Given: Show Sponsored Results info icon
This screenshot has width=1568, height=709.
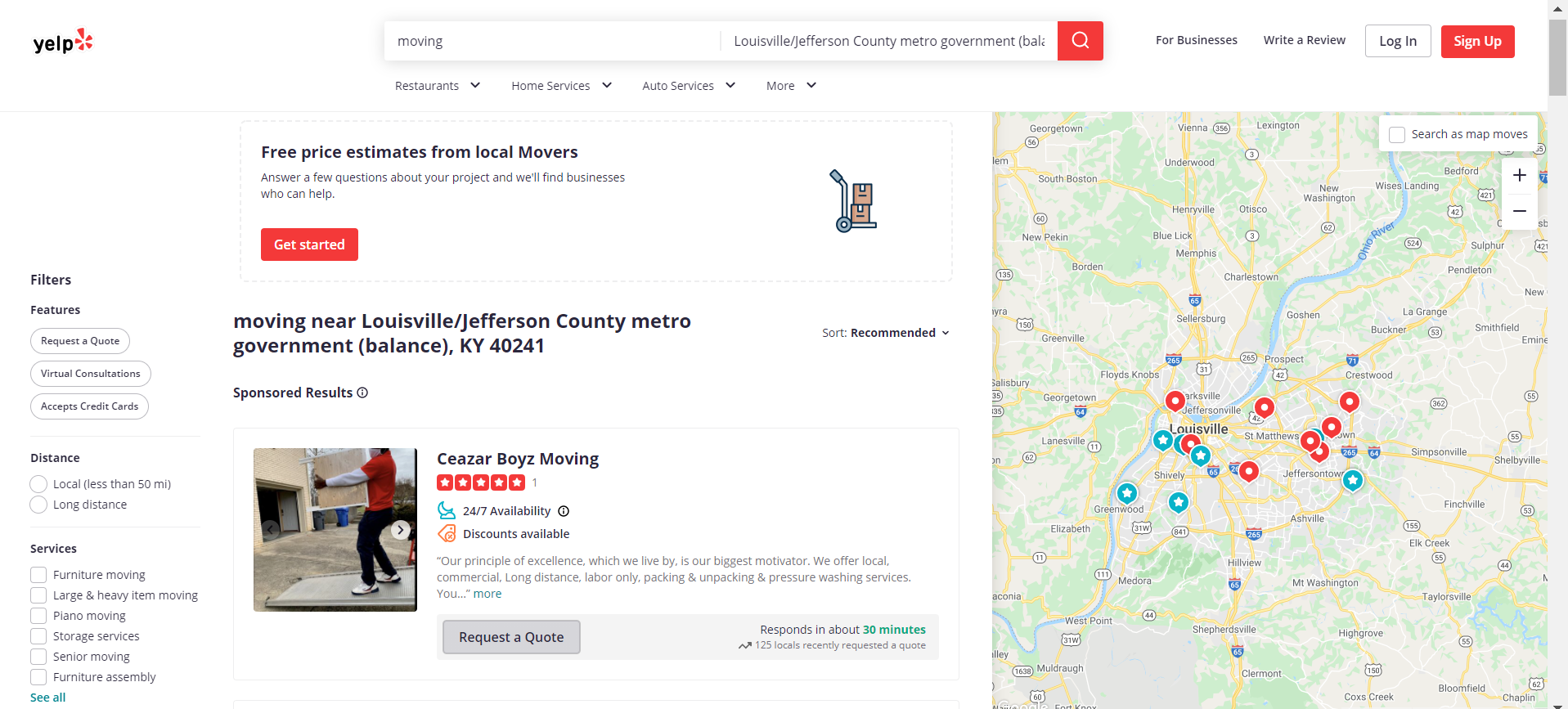Looking at the screenshot, I should [x=362, y=393].
